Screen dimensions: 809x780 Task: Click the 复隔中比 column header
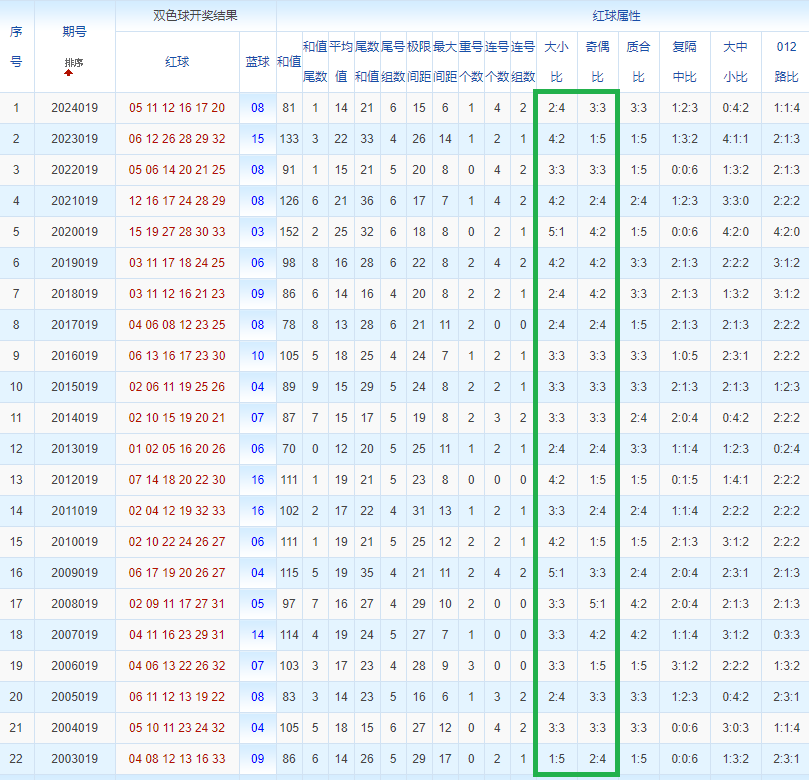685,62
